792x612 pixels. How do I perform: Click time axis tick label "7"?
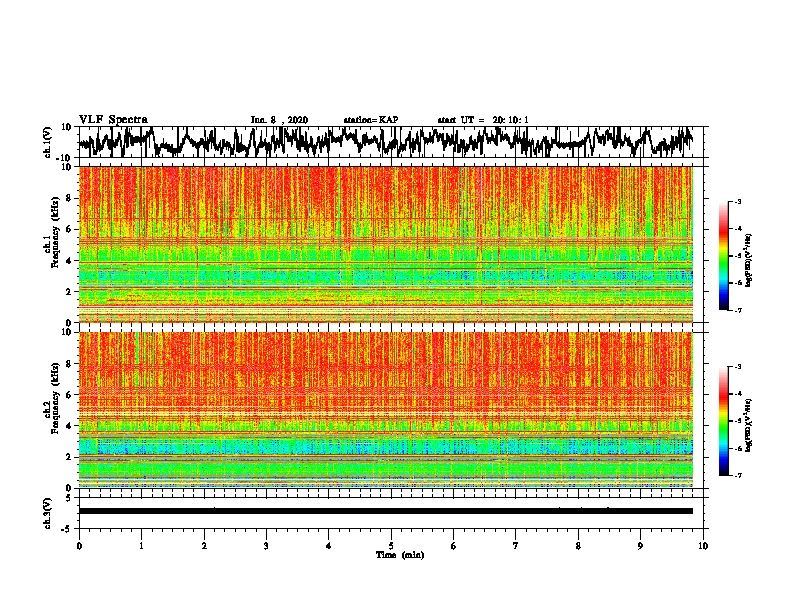[516, 546]
